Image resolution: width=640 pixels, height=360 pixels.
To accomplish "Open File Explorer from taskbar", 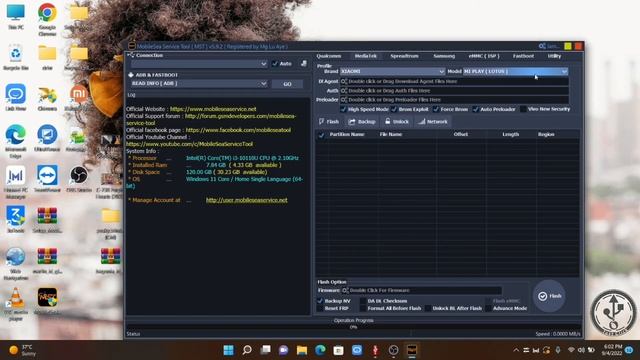I will tap(302, 350).
